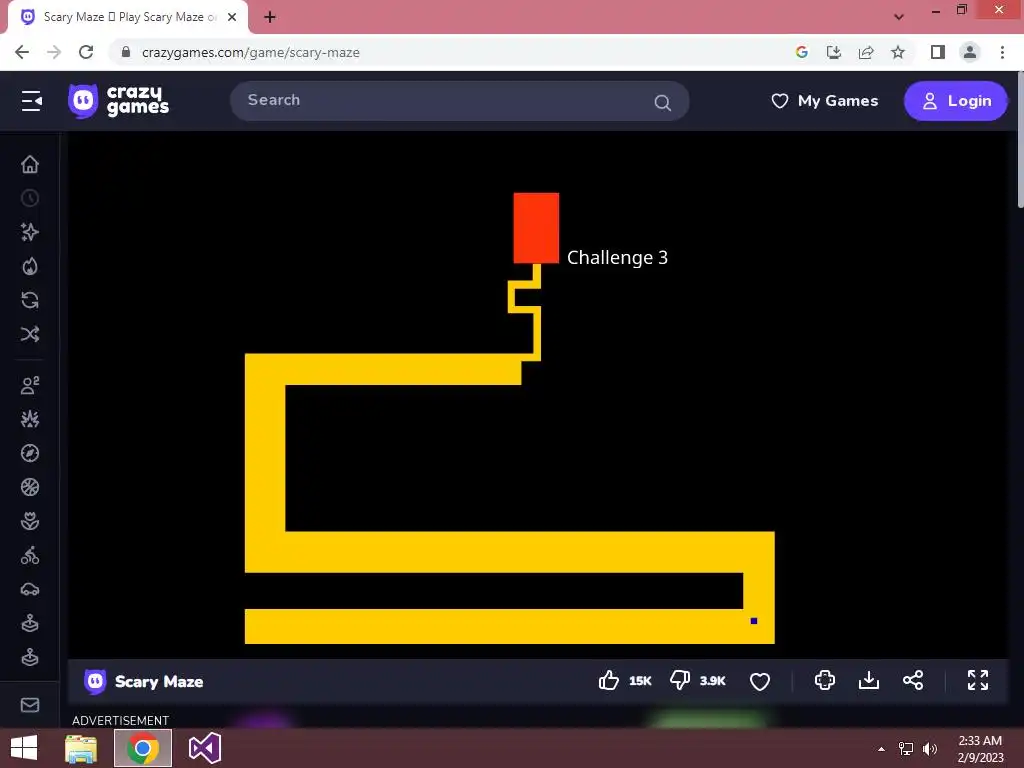Open My Games
Image resolution: width=1024 pixels, height=768 pixels.
[824, 101]
